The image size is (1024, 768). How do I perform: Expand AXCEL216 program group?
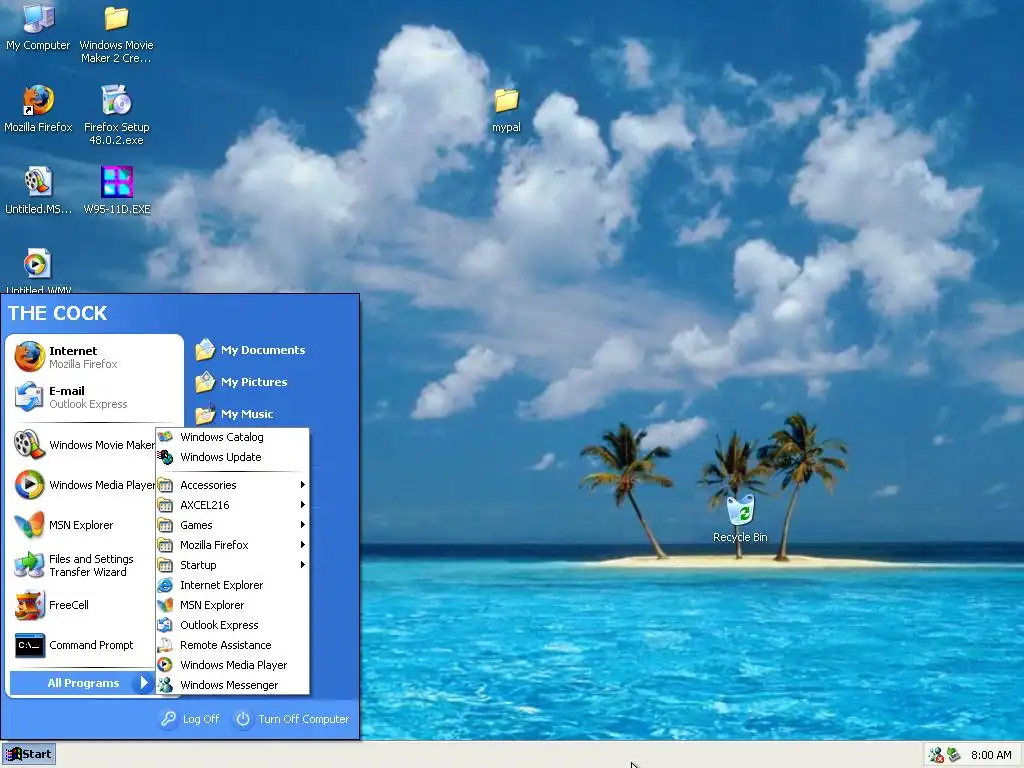pyautogui.click(x=232, y=505)
